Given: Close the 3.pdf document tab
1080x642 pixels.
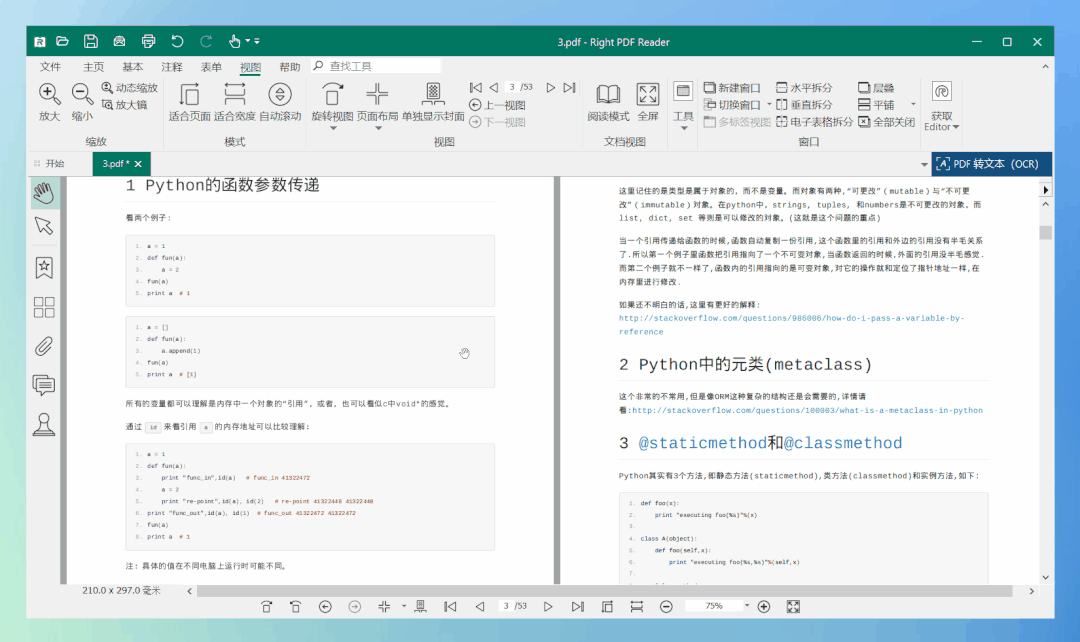Looking at the screenshot, I should pos(138,164).
